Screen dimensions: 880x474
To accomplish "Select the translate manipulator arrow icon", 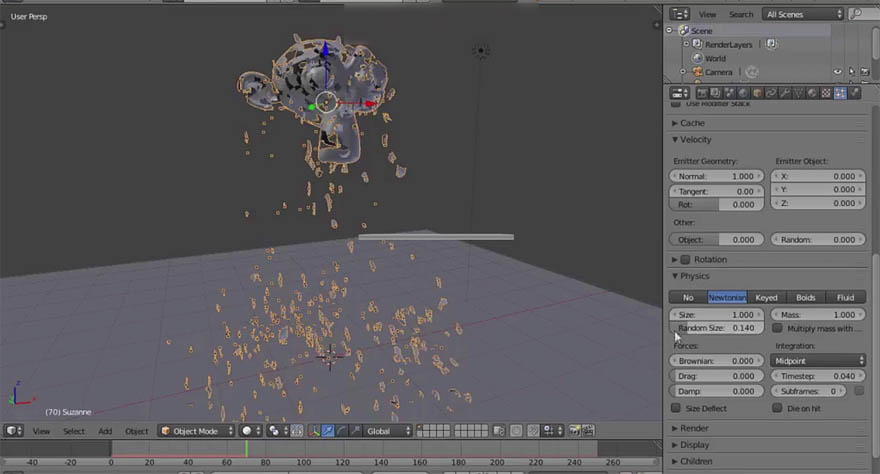I will point(328,431).
